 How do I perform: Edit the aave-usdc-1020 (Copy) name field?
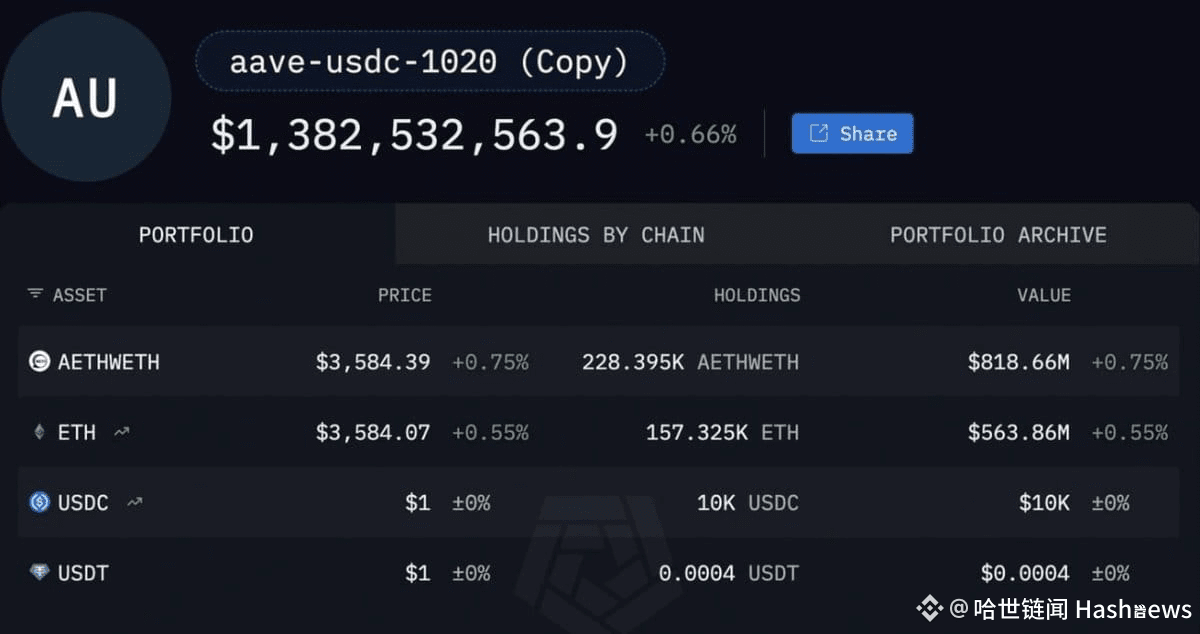point(430,62)
